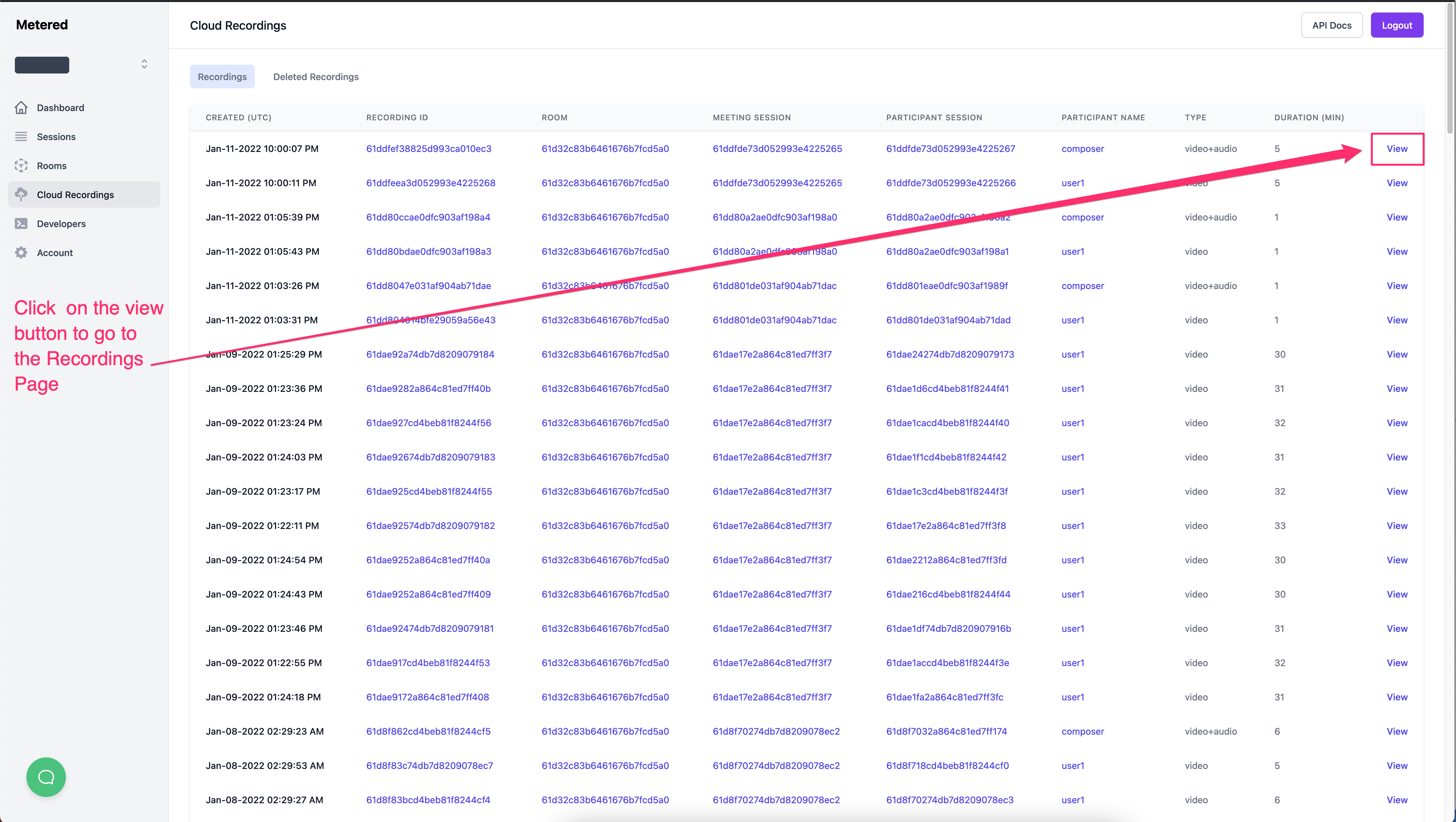
Task: Click the Rooms icon in sidebar
Action: point(21,165)
